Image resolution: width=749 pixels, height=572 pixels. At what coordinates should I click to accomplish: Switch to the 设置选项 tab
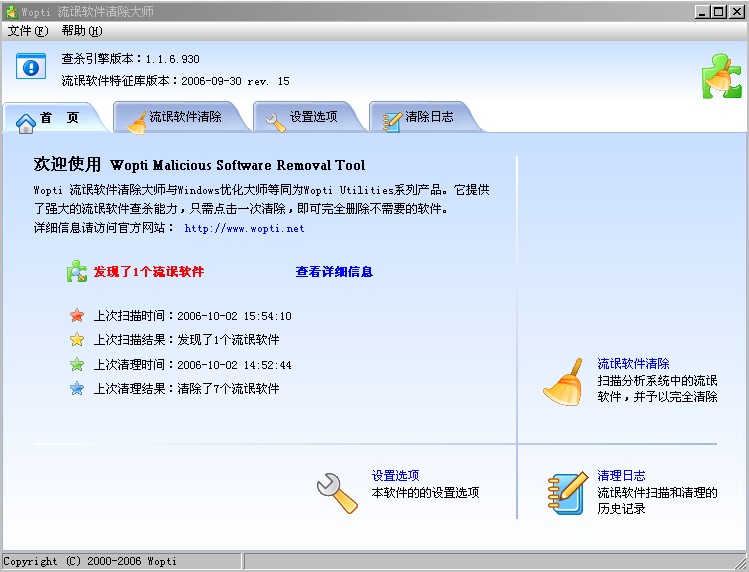point(311,118)
